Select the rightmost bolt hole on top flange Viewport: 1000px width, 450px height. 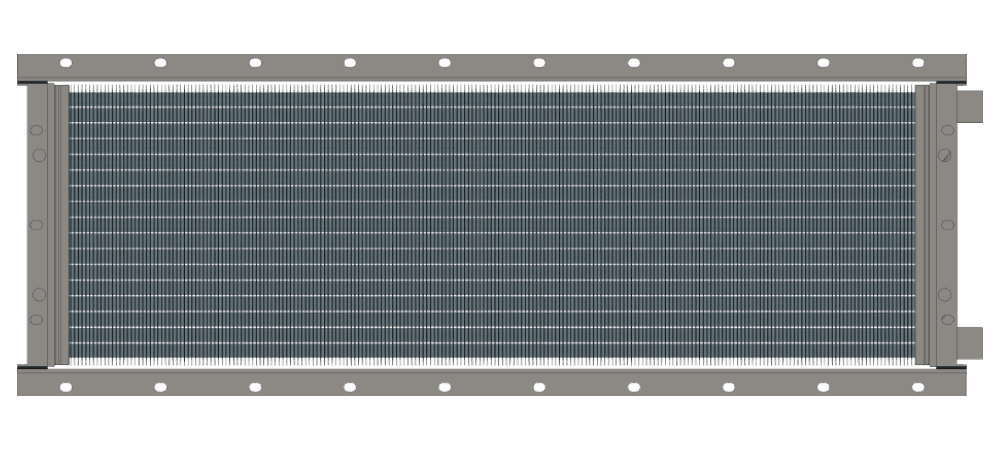pyautogui.click(x=918, y=63)
